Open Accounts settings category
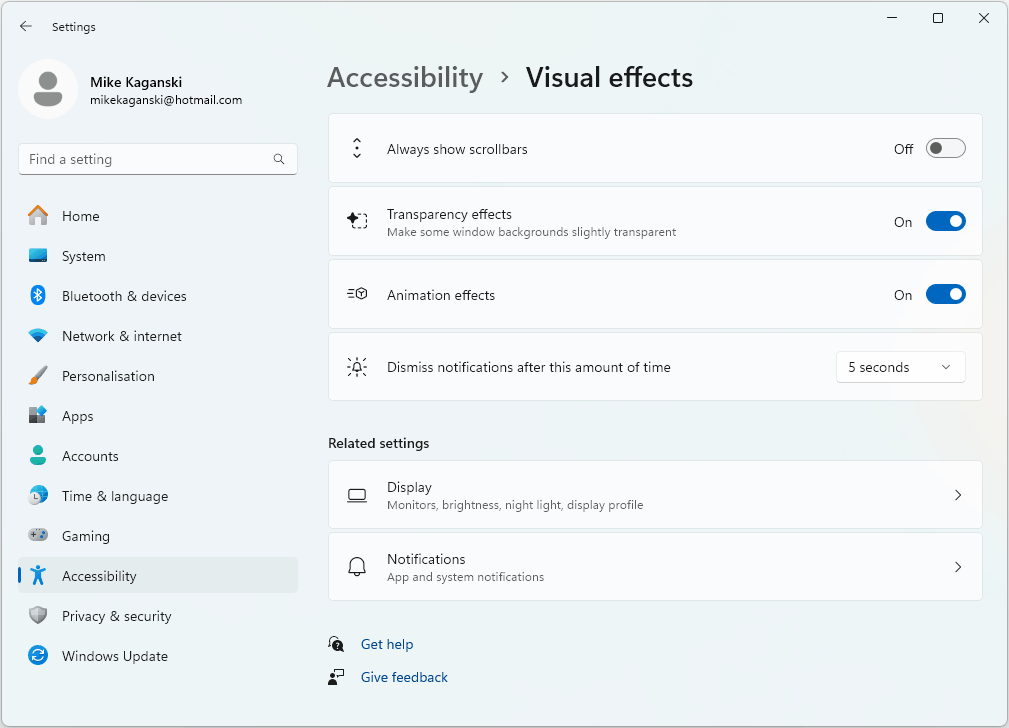The height and width of the screenshot is (728, 1009). (x=158, y=455)
